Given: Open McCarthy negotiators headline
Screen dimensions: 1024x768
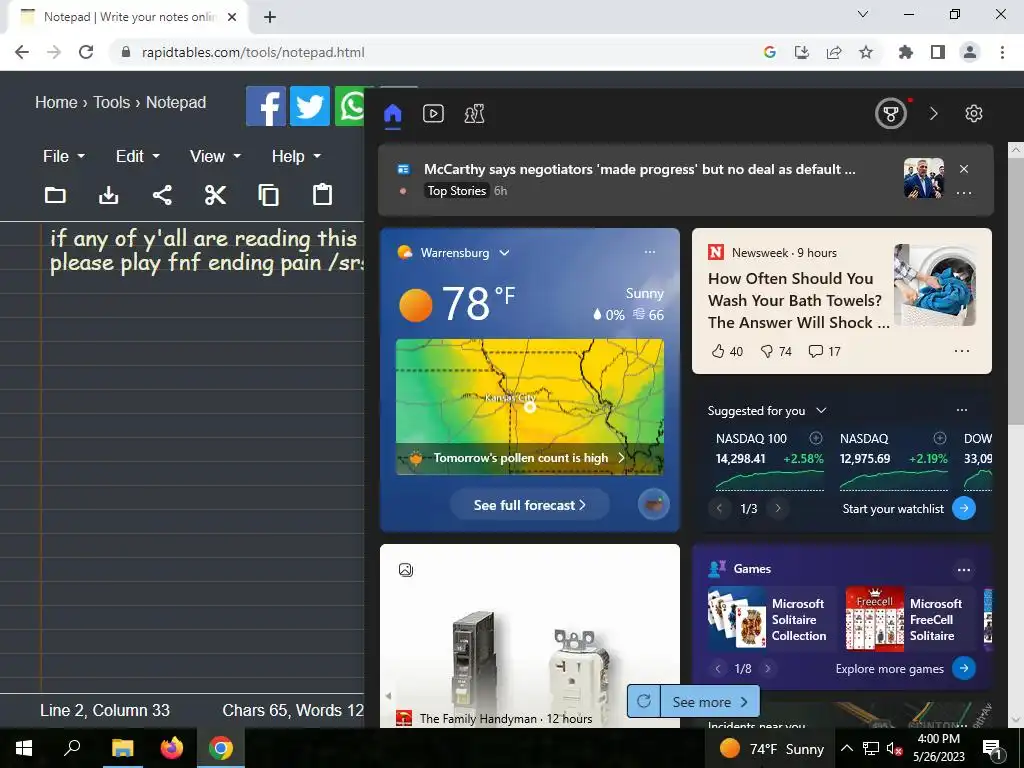Looking at the screenshot, I should coord(639,169).
